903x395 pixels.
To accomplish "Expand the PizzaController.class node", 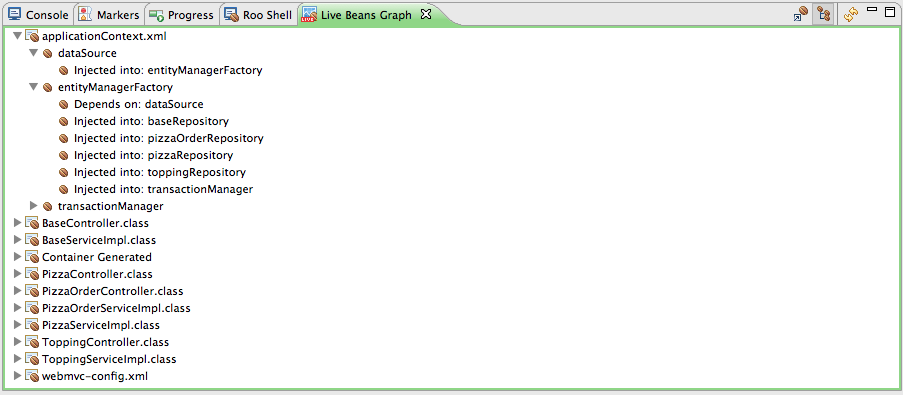I will click(17, 274).
